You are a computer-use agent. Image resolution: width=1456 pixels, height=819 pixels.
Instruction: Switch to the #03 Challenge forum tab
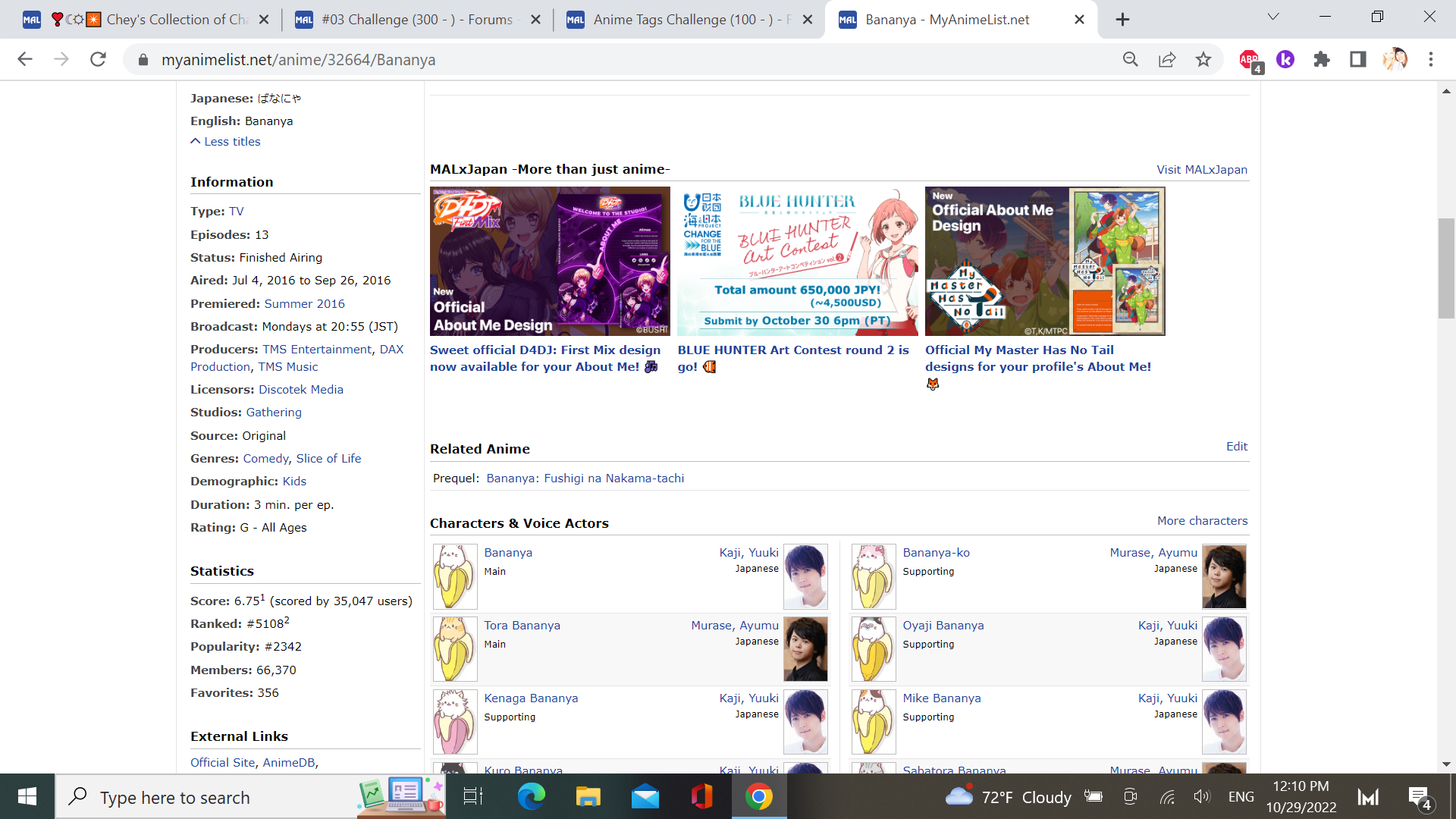(416, 20)
